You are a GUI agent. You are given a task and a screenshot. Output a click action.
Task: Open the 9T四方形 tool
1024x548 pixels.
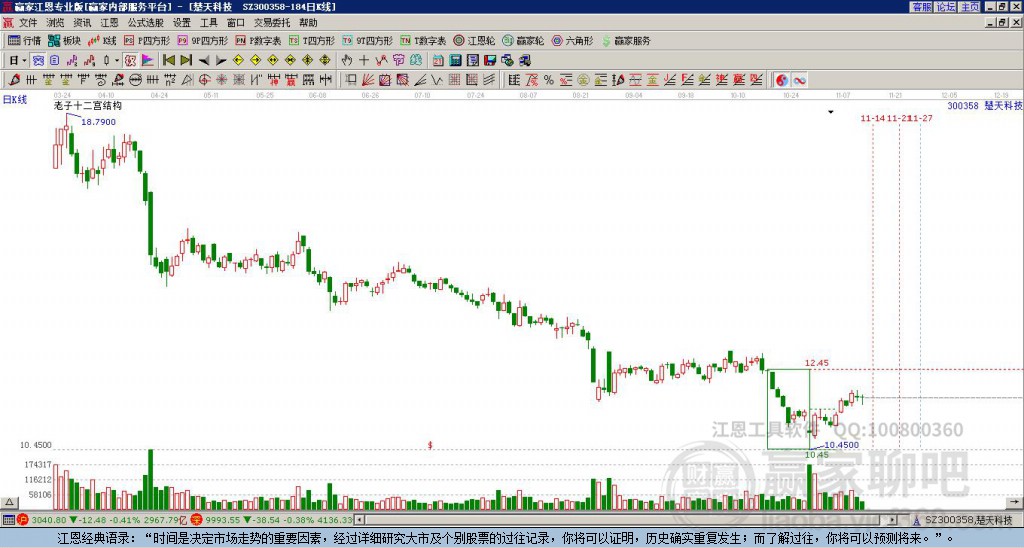point(367,40)
